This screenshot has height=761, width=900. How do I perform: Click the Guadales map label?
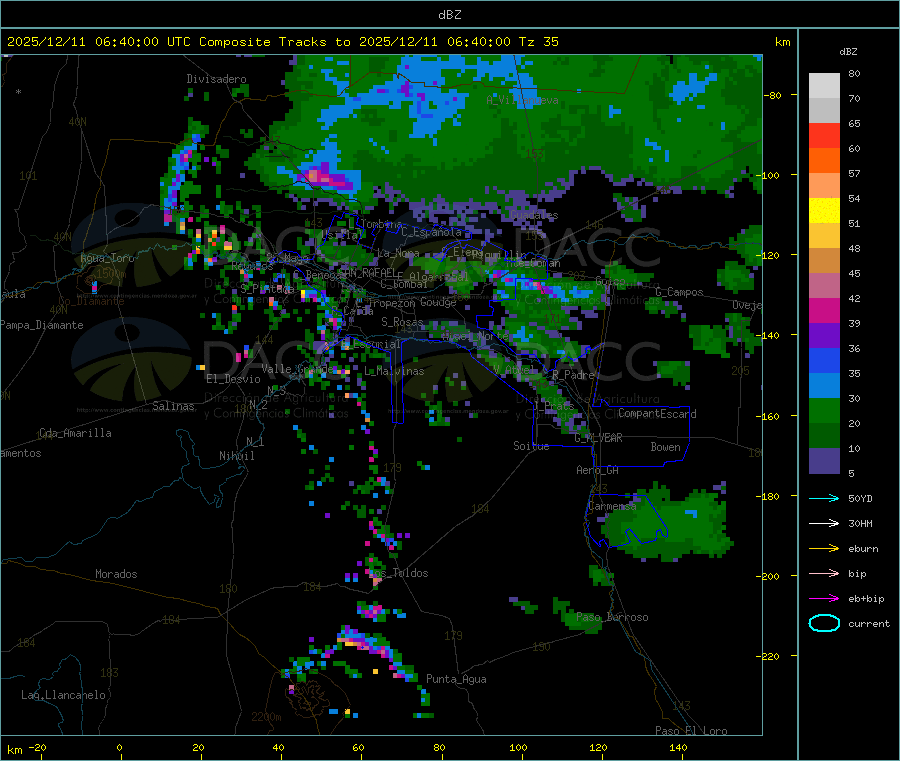click(534, 215)
